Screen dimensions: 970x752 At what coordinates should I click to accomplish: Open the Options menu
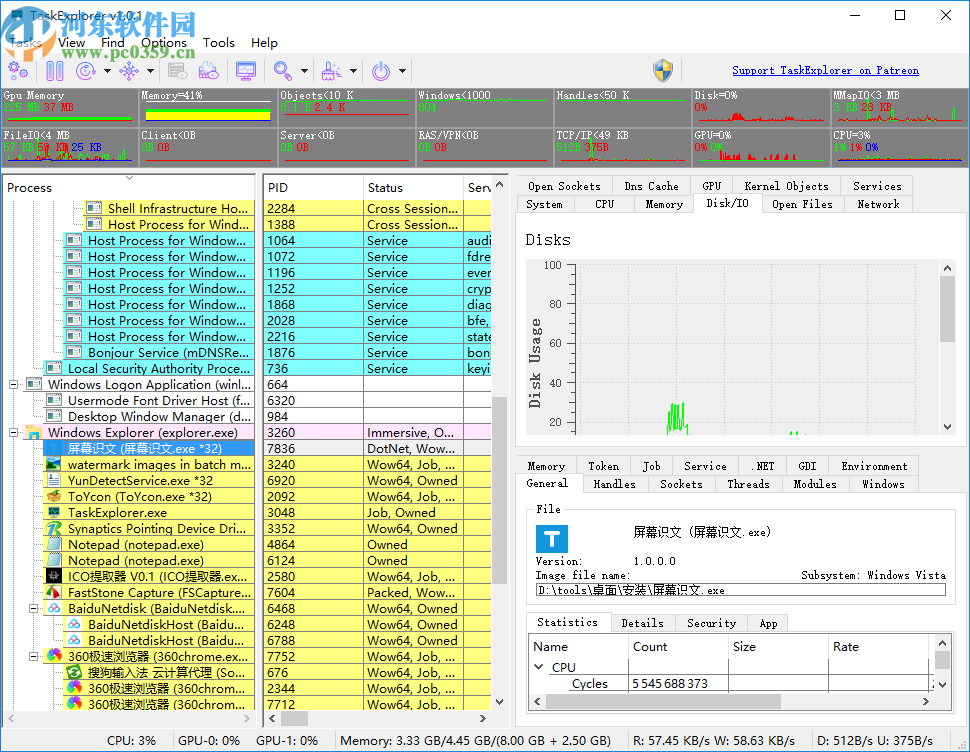point(164,43)
